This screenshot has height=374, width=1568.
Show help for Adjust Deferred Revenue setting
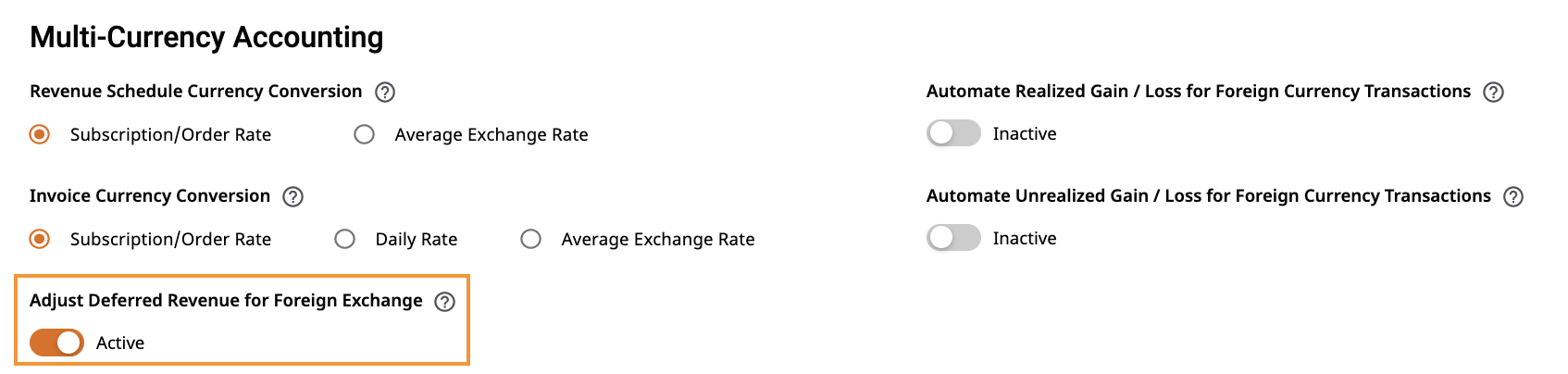pyautogui.click(x=445, y=302)
